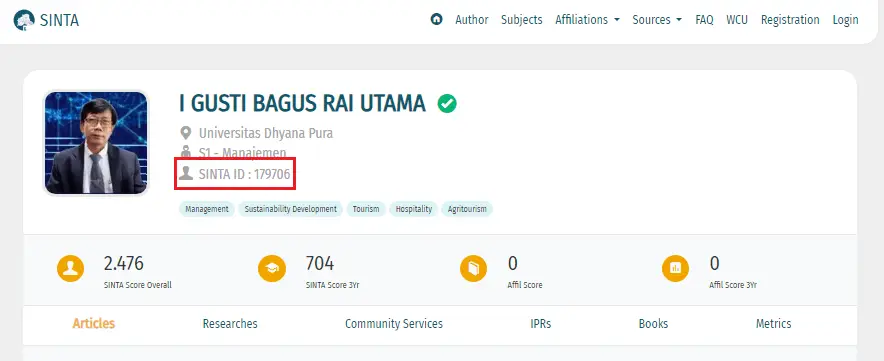Viewport: 884px width, 361px height.
Task: Click the SINTA brand name text
Action: (59, 20)
